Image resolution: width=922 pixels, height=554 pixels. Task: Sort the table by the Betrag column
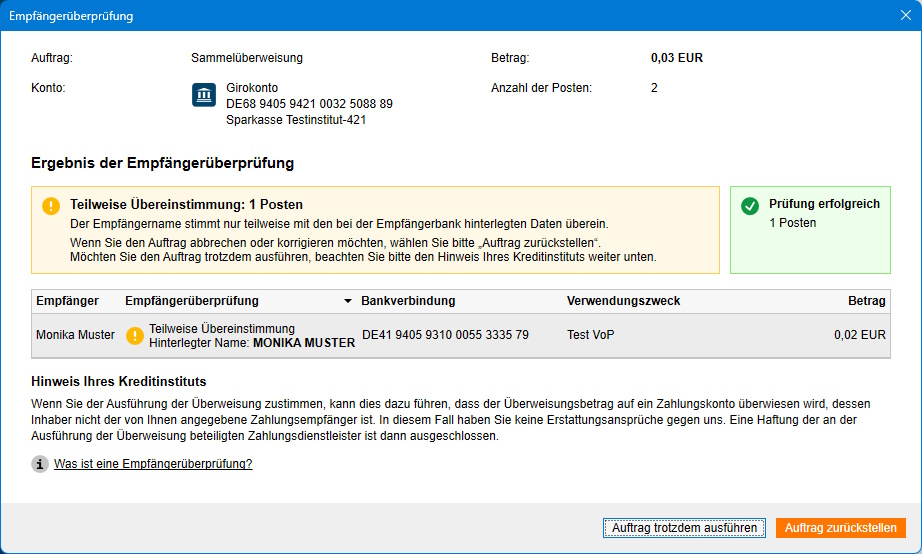(866, 301)
